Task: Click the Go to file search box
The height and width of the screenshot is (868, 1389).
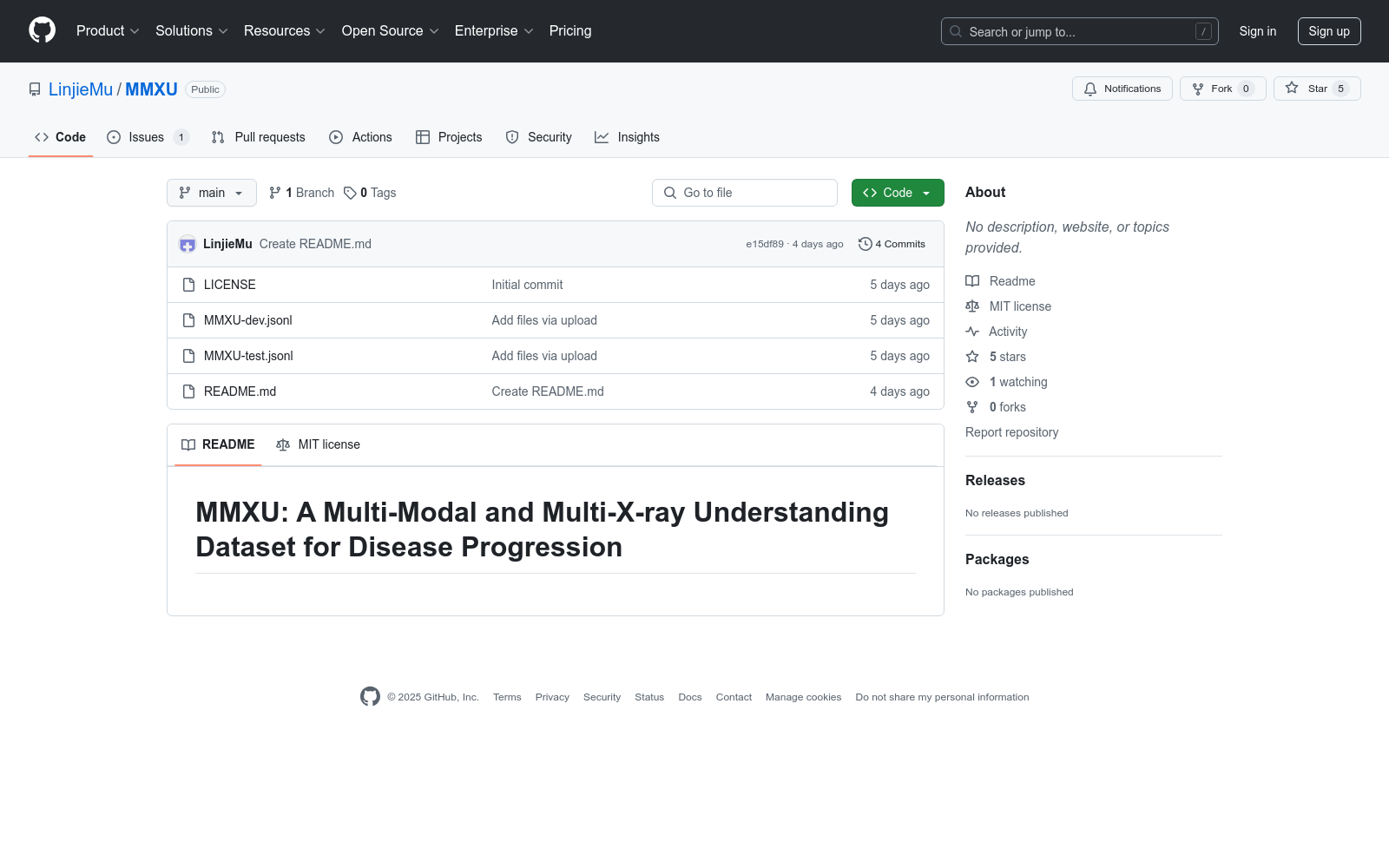Action: pos(745,193)
